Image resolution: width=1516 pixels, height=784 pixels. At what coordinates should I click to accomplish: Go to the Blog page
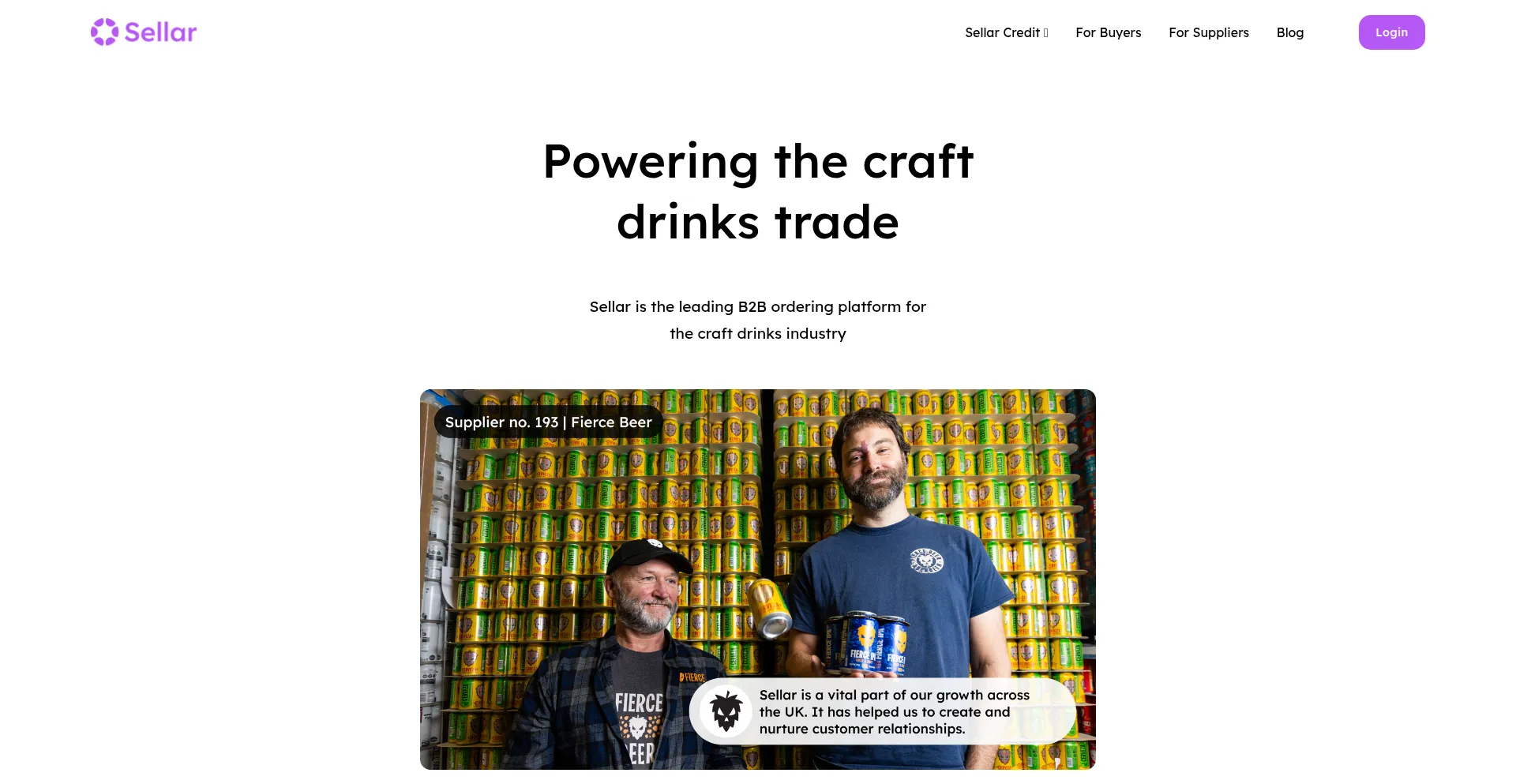tap(1289, 32)
